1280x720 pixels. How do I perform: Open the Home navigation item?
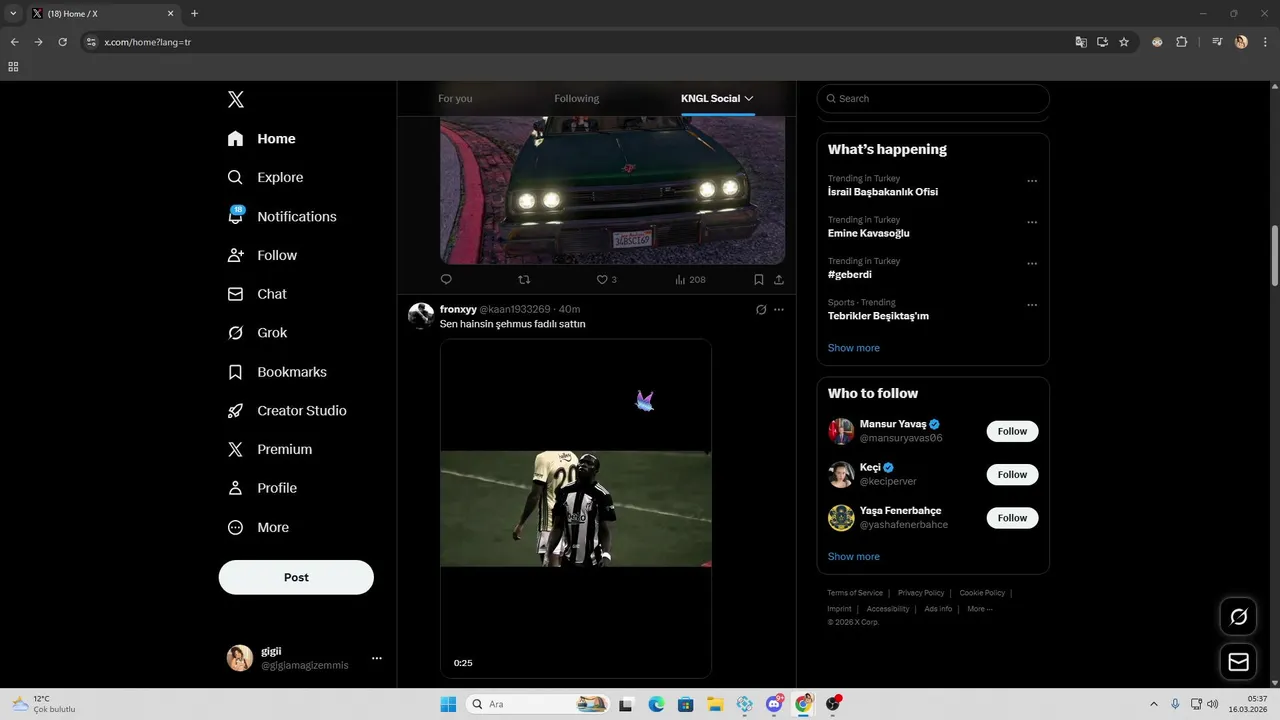262,139
